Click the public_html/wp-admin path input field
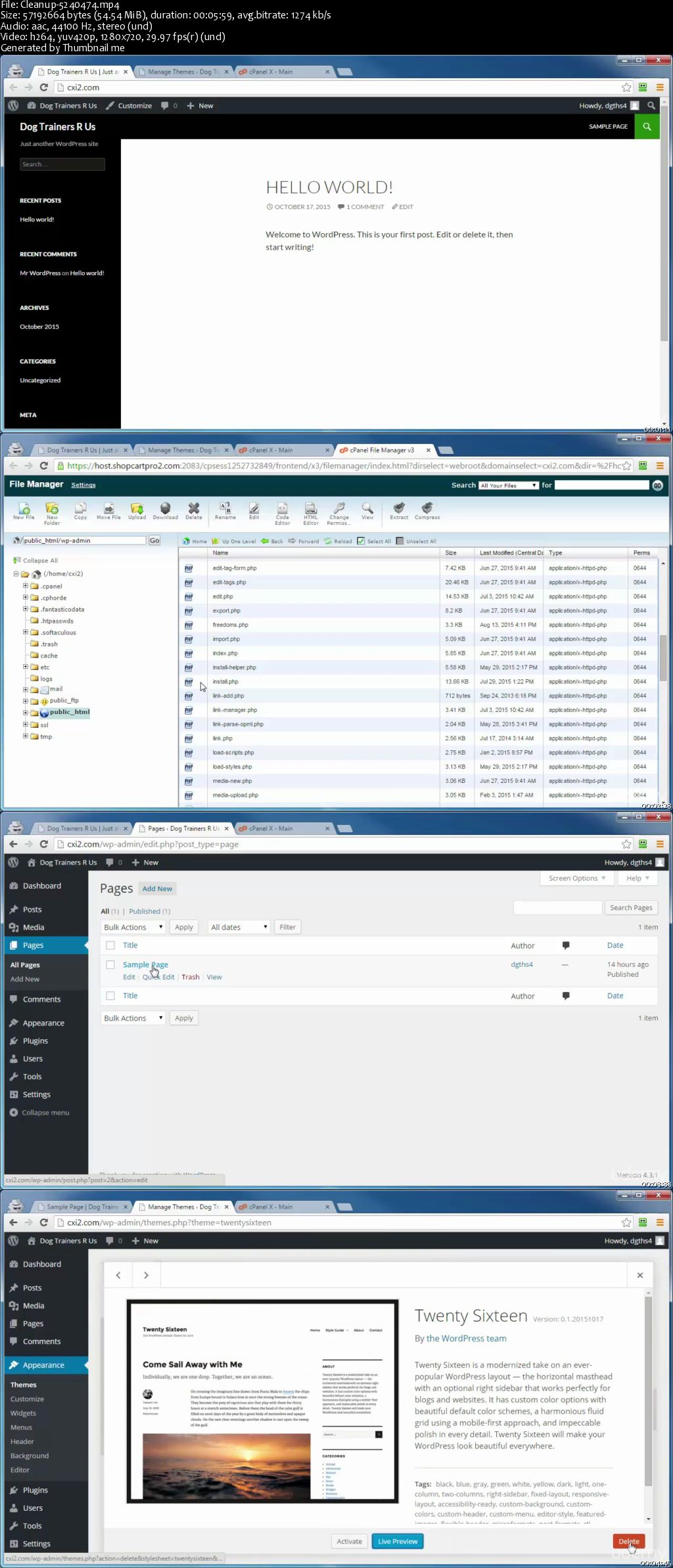This screenshot has height=1568, width=673. tap(83, 541)
